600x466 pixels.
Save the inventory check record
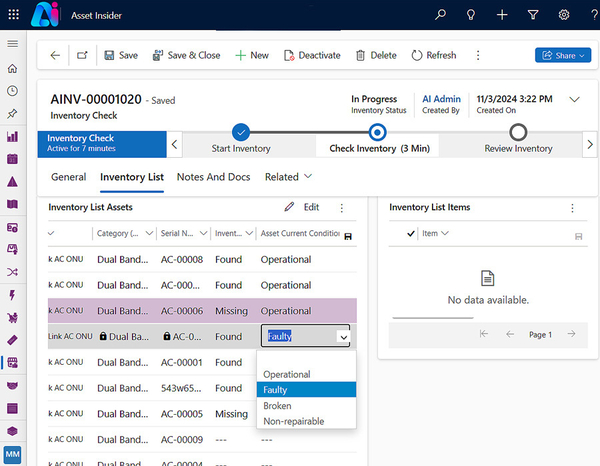(x=121, y=55)
